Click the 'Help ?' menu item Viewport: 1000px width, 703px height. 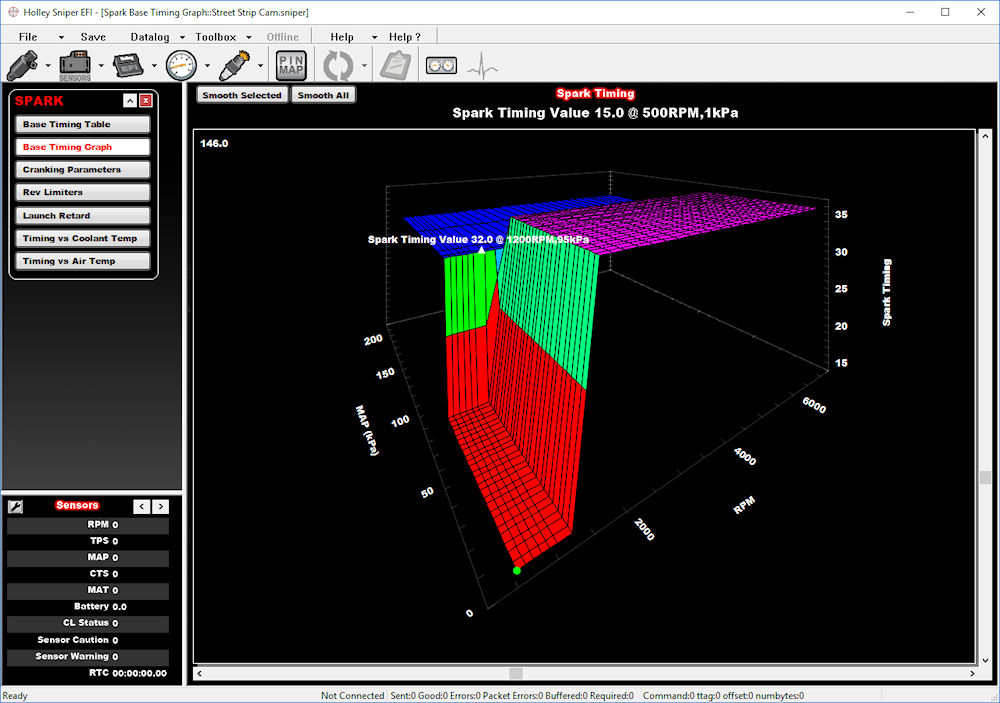(x=405, y=37)
